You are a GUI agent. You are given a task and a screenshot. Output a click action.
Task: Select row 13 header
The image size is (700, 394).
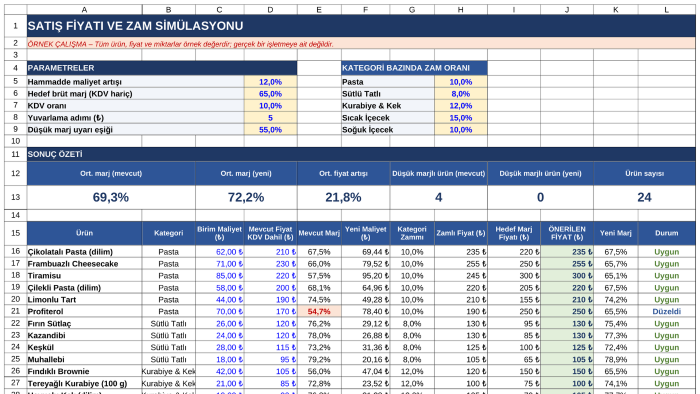pyautogui.click(x=16, y=197)
